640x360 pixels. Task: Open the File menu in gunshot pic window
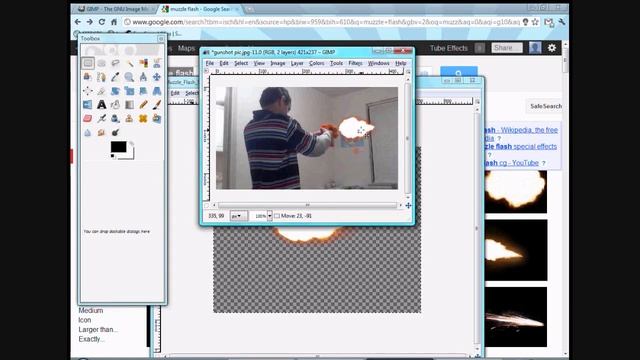coord(209,63)
